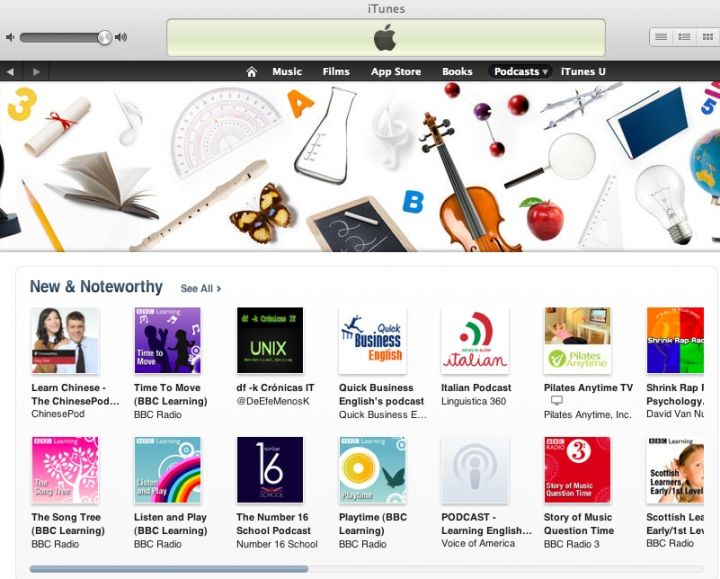This screenshot has height=579, width=720.
Task: Go to the iTunes Store home icon
Action: 251,72
